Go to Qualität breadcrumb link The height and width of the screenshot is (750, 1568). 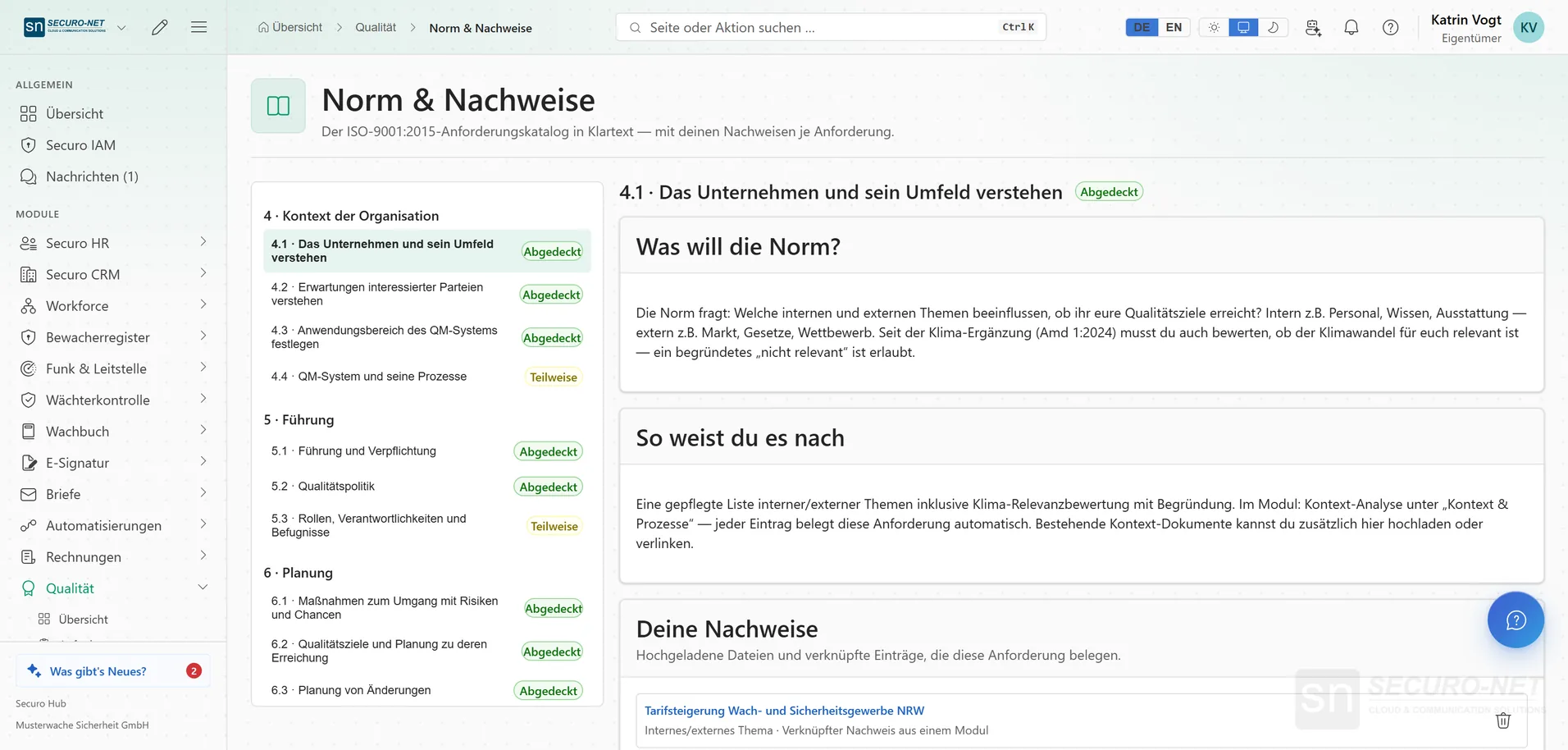click(376, 28)
